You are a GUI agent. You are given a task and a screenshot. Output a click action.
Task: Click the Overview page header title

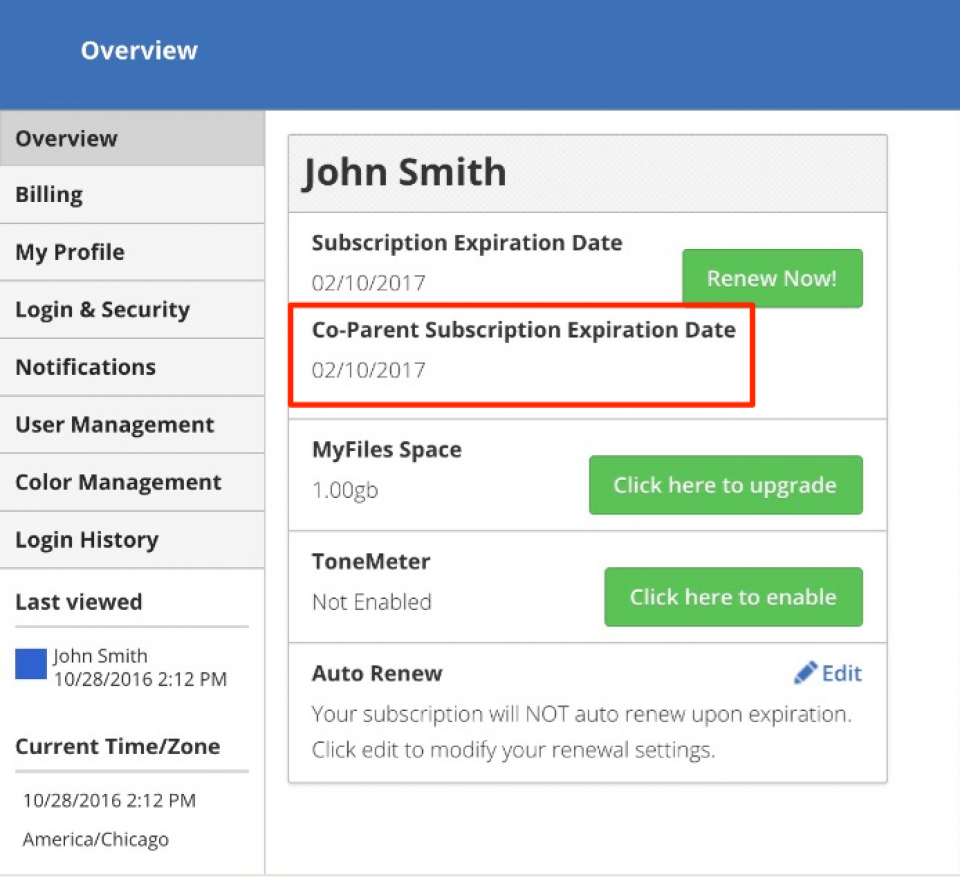pyautogui.click(x=139, y=50)
